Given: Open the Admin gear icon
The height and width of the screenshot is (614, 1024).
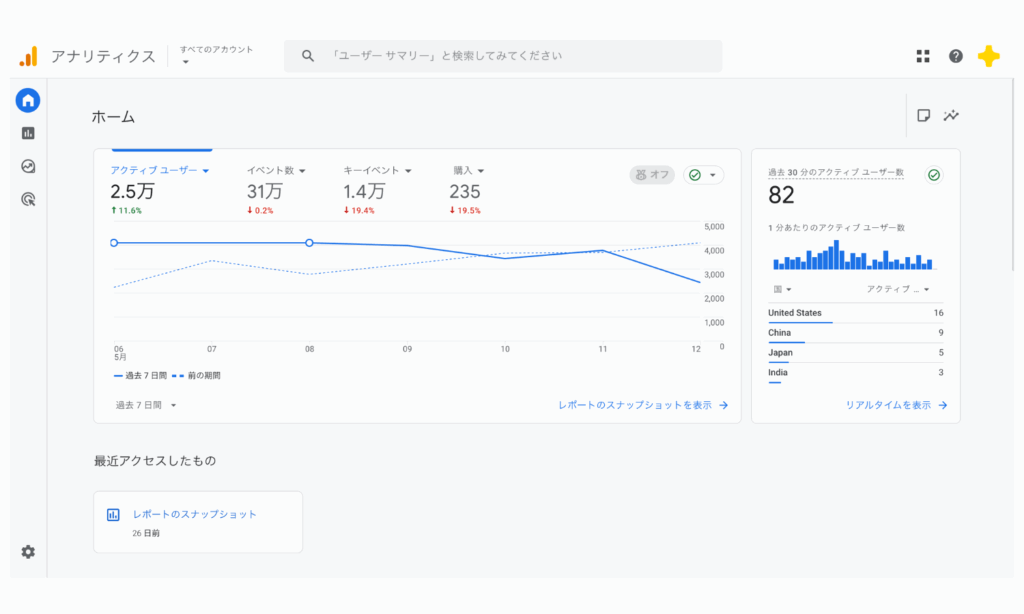Looking at the screenshot, I should (28, 552).
